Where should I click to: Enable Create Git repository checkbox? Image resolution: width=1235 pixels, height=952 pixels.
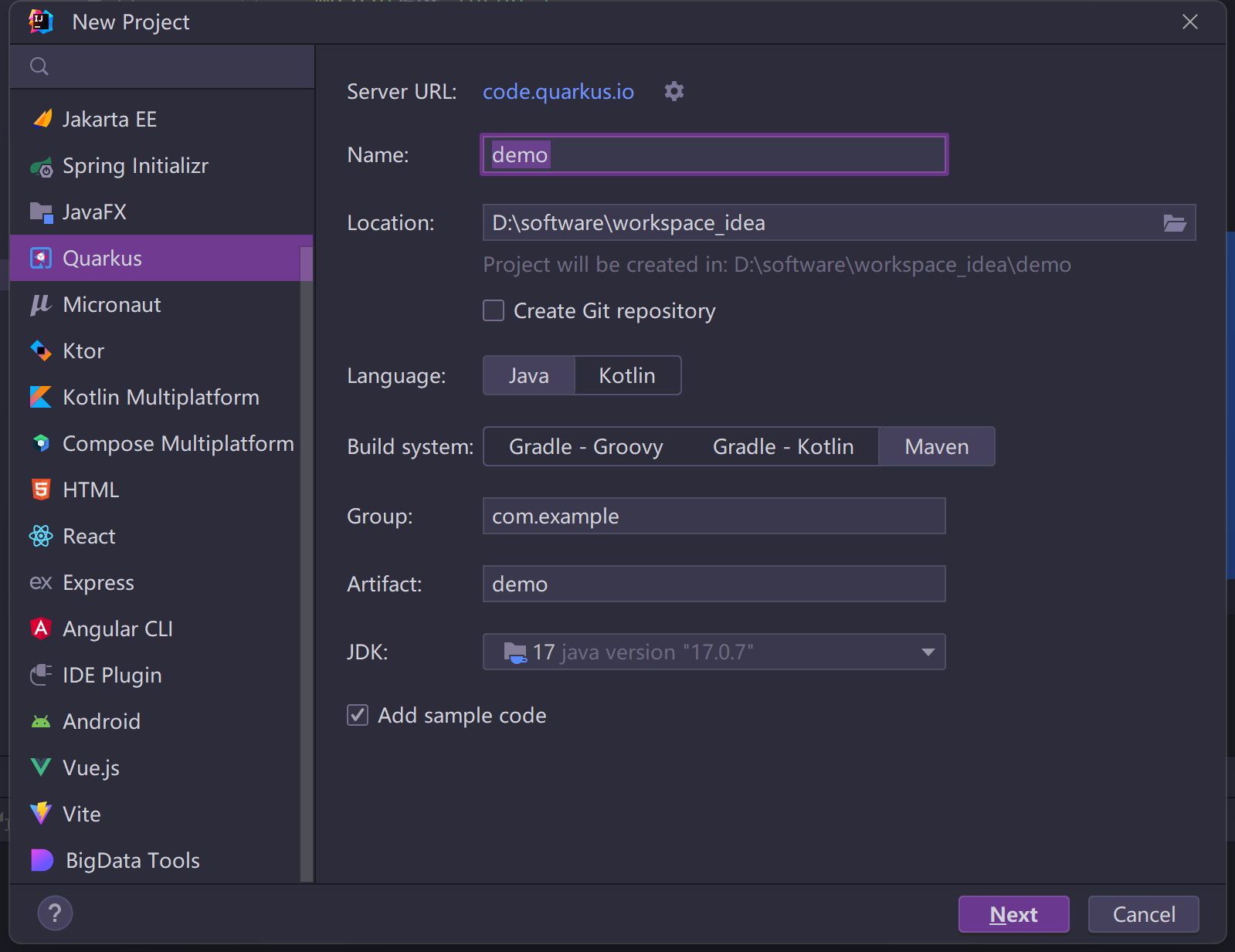pyautogui.click(x=494, y=310)
